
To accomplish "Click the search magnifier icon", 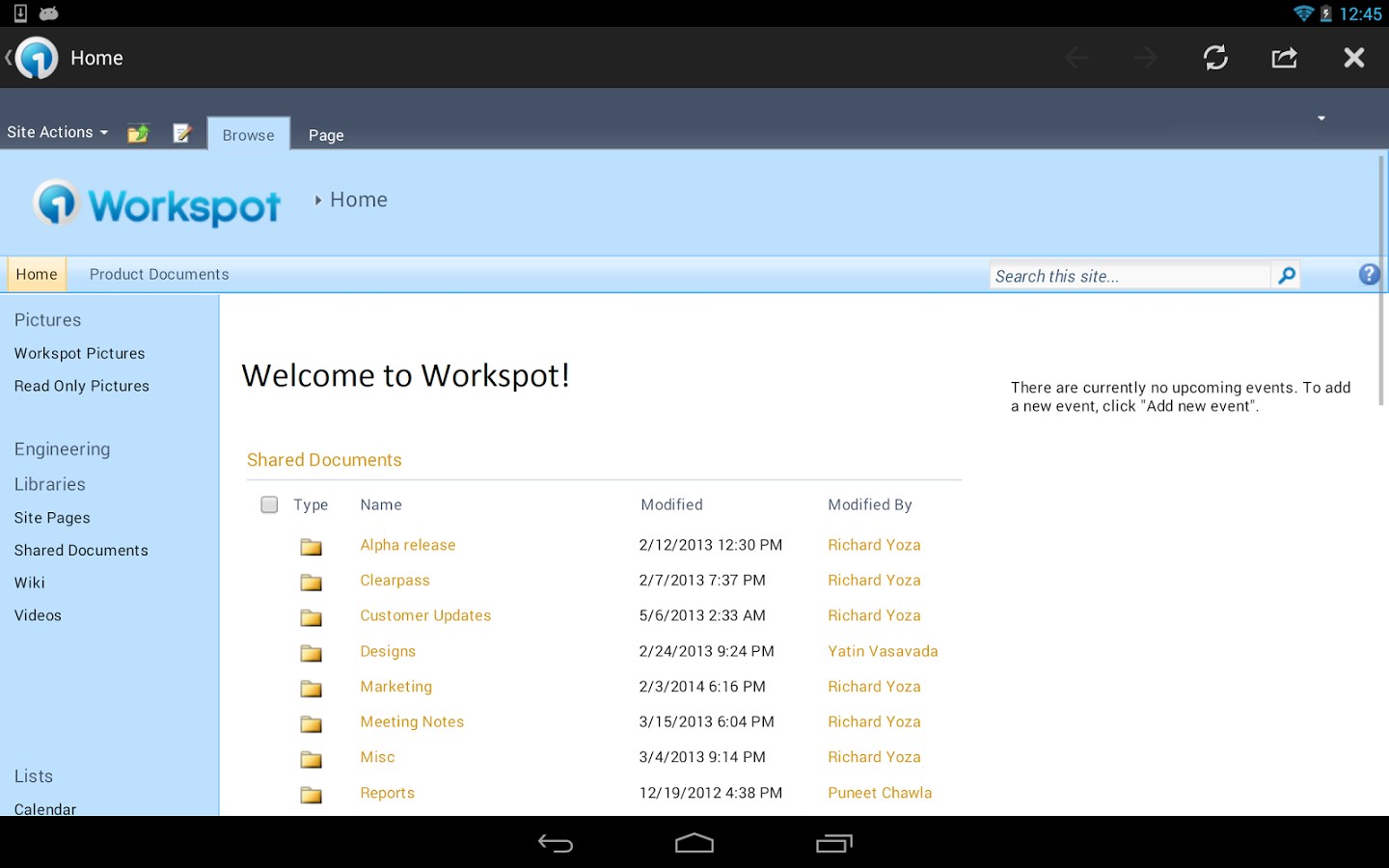I will click(1286, 276).
